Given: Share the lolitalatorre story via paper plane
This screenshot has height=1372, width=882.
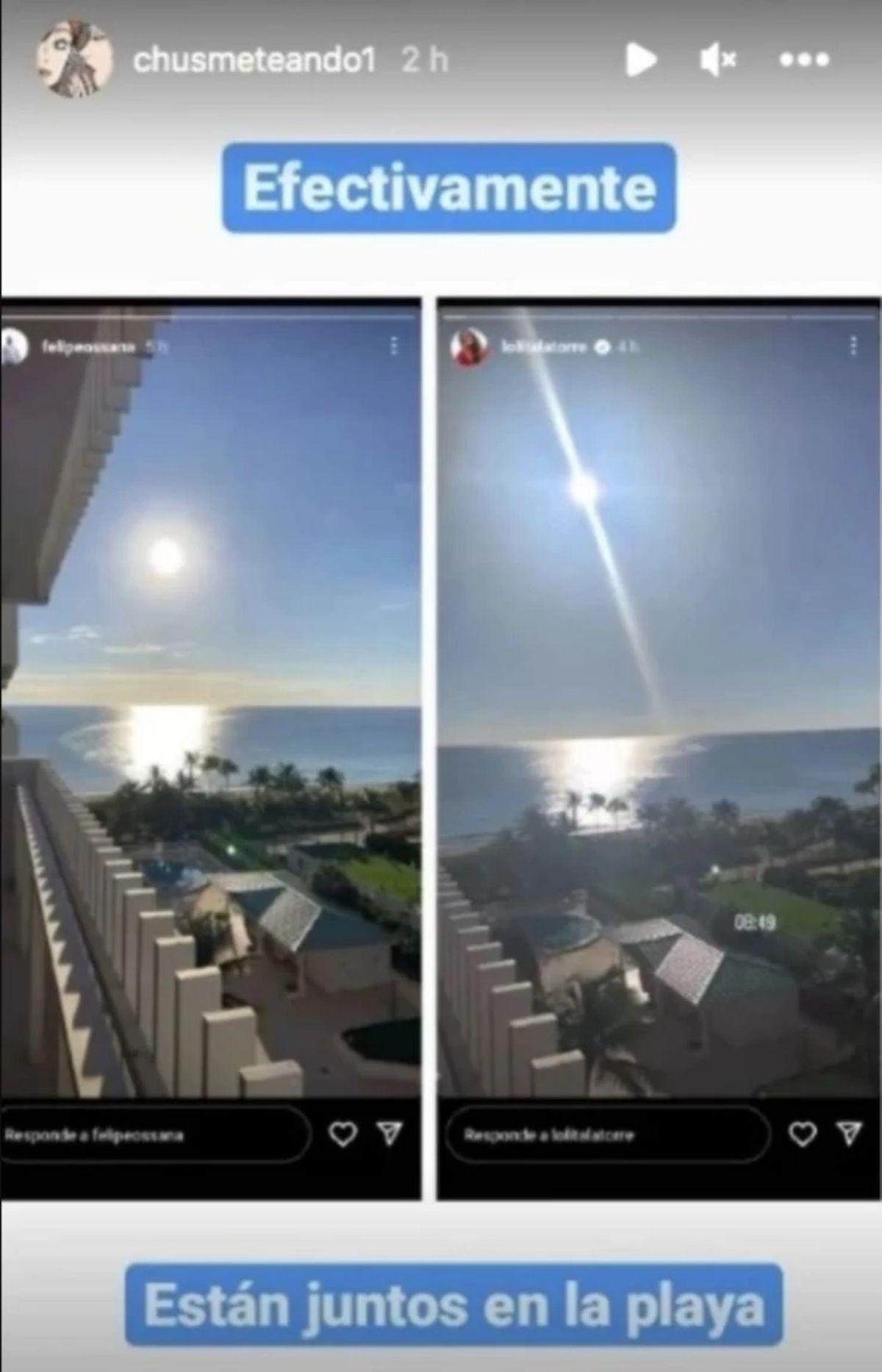Looking at the screenshot, I should tap(850, 1135).
